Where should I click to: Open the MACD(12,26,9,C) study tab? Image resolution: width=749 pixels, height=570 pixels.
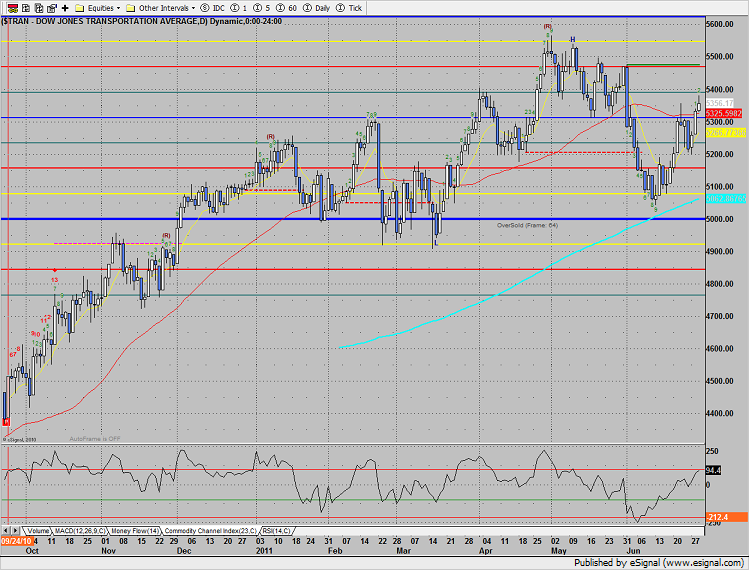(x=80, y=531)
